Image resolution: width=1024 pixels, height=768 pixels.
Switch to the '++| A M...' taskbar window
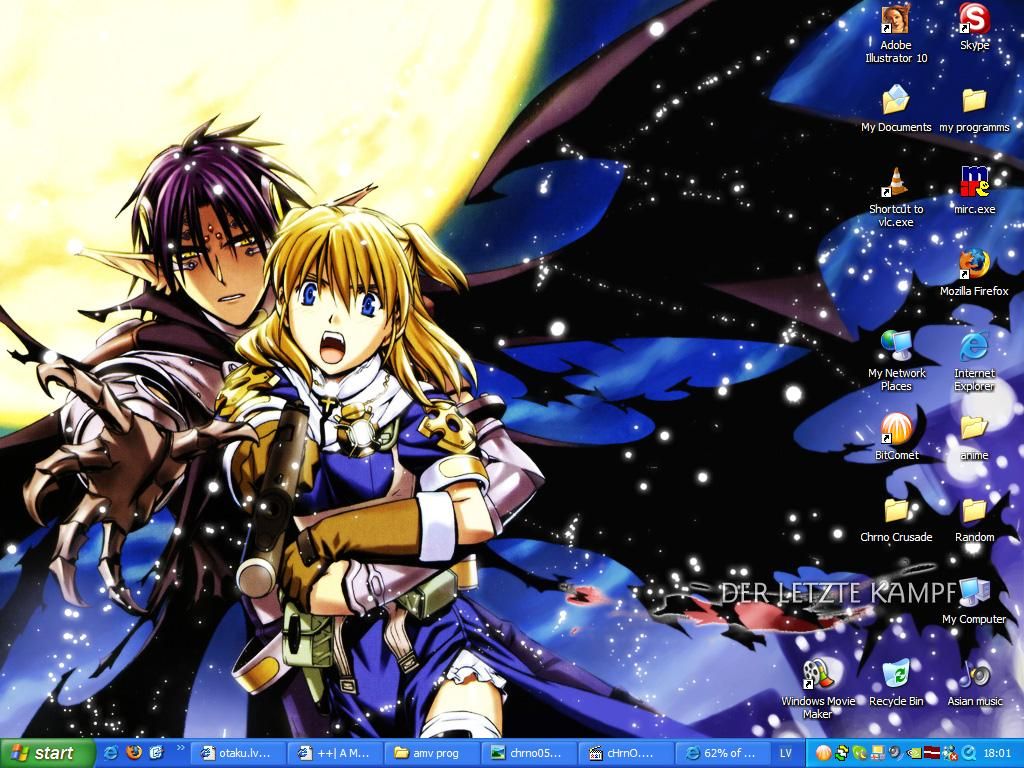pyautogui.click(x=338, y=753)
